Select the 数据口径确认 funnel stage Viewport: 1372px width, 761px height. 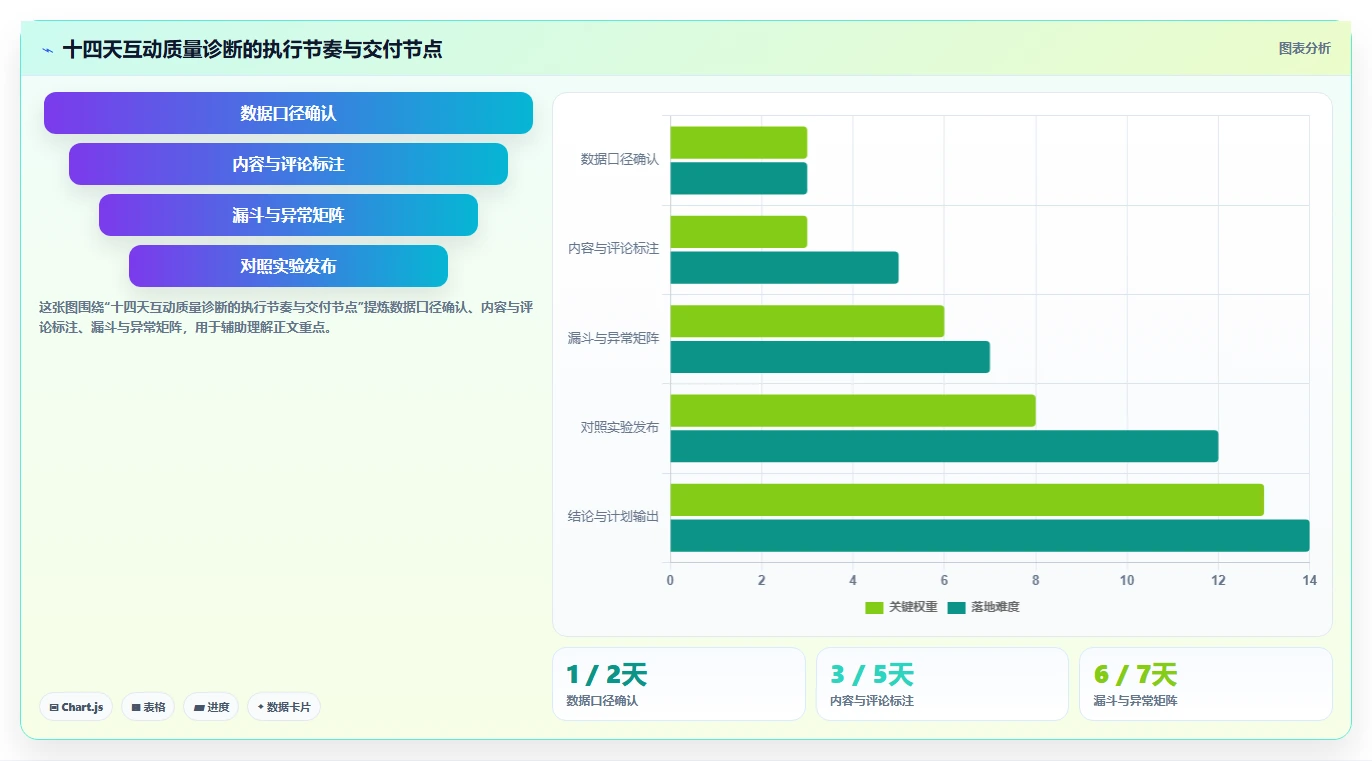288,113
